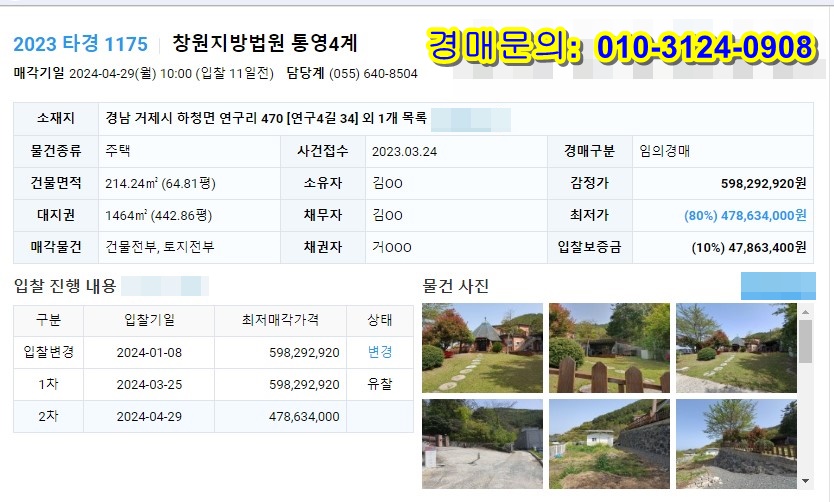Open the third top-row property photo
The height and width of the screenshot is (502, 834).
736,348
